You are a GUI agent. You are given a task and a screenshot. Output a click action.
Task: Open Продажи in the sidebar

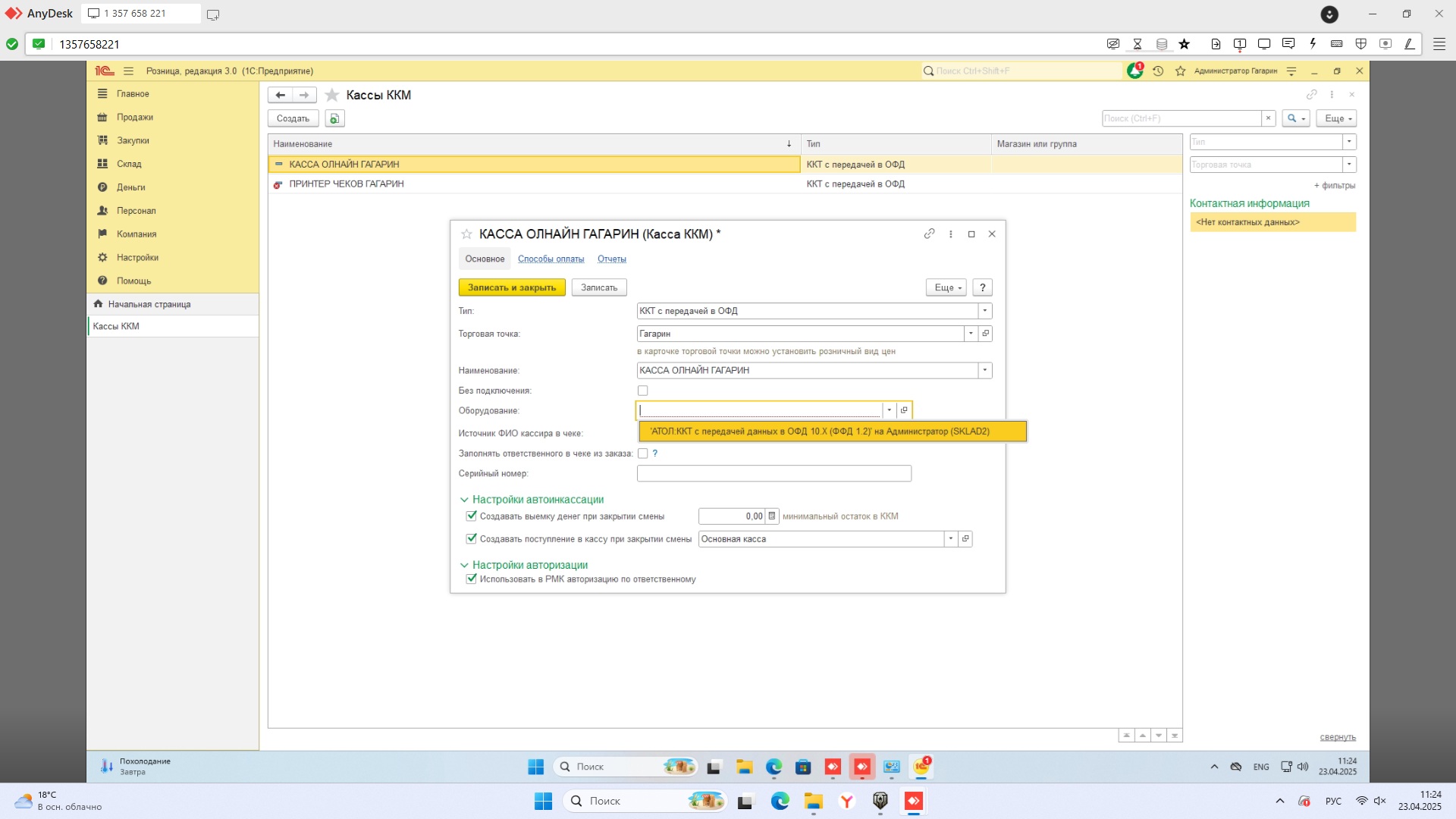tap(135, 118)
